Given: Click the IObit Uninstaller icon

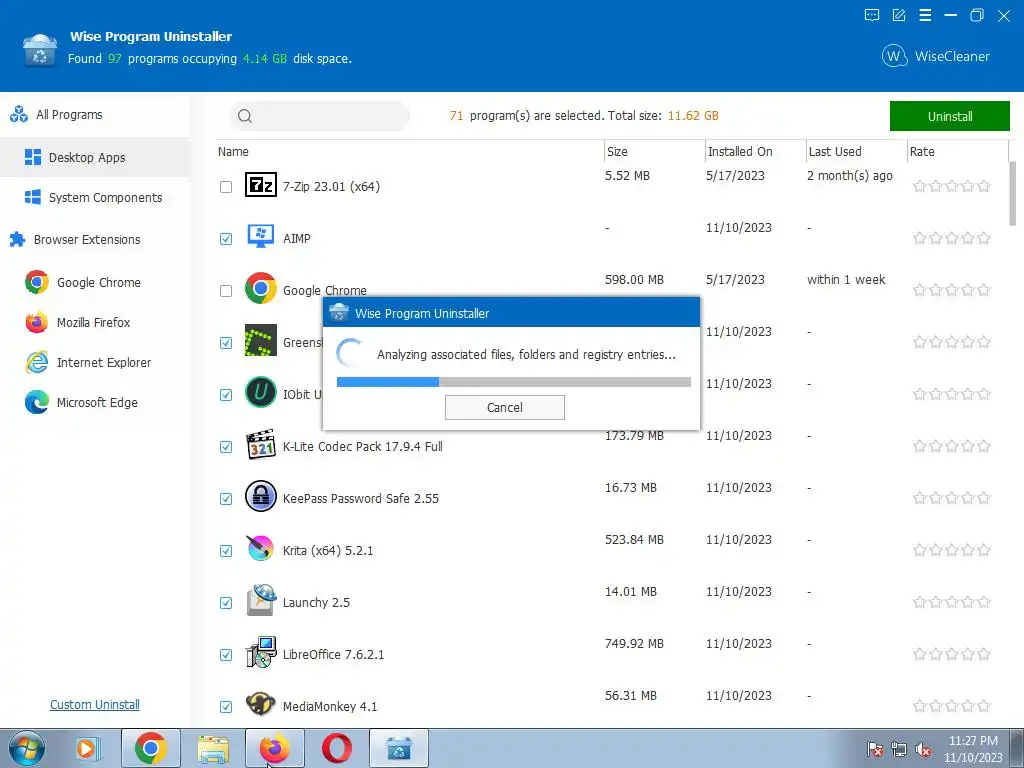Looking at the screenshot, I should click(x=261, y=392).
